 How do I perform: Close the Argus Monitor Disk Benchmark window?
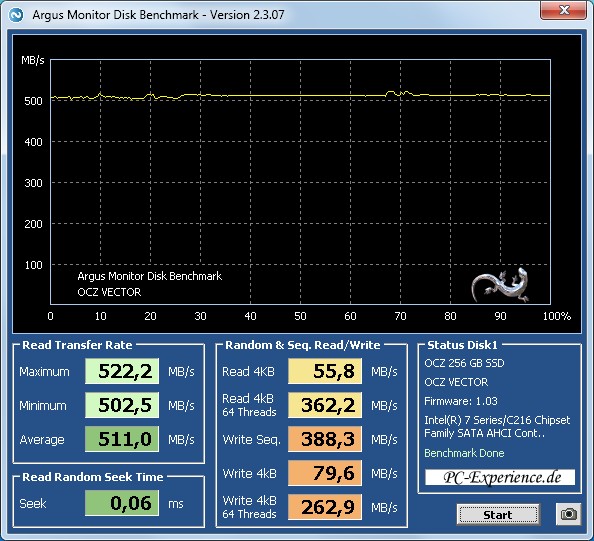[564, 10]
